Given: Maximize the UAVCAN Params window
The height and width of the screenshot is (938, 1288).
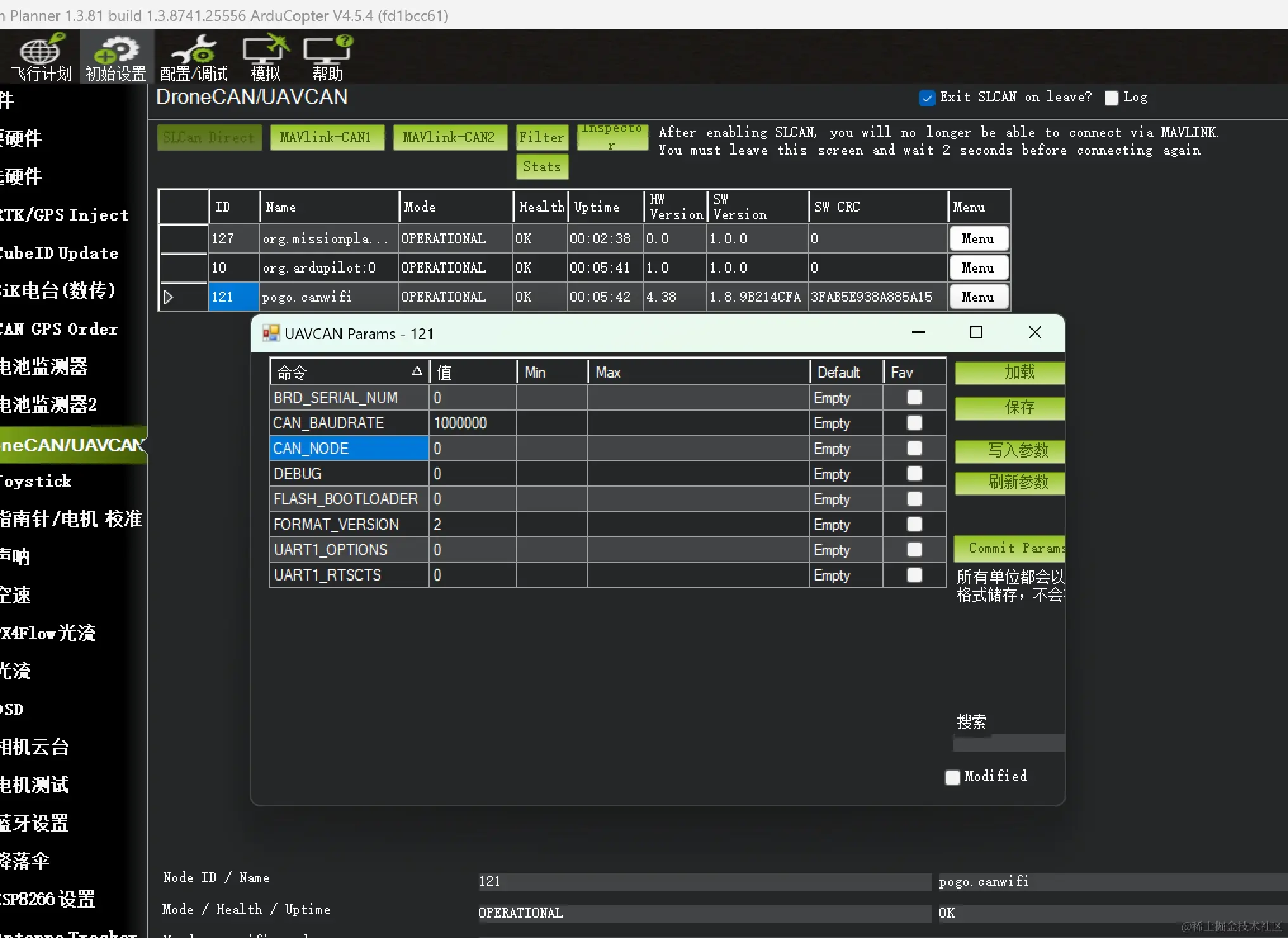Looking at the screenshot, I should click(x=976, y=332).
